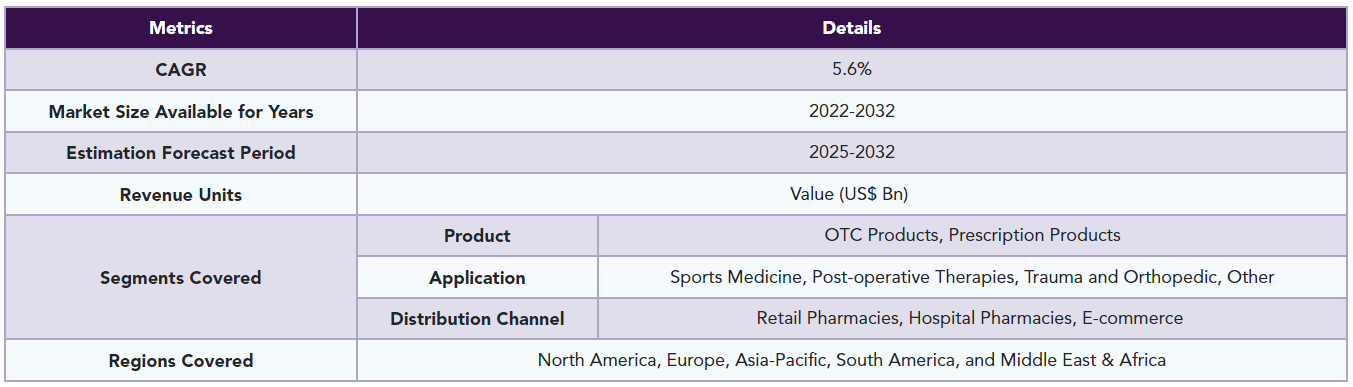Click the Value (US$ Bn) cell

(851, 194)
